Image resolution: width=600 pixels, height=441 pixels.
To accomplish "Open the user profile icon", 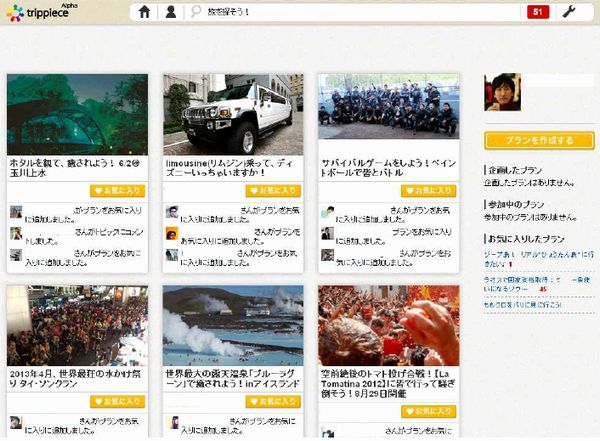I will [x=171, y=12].
